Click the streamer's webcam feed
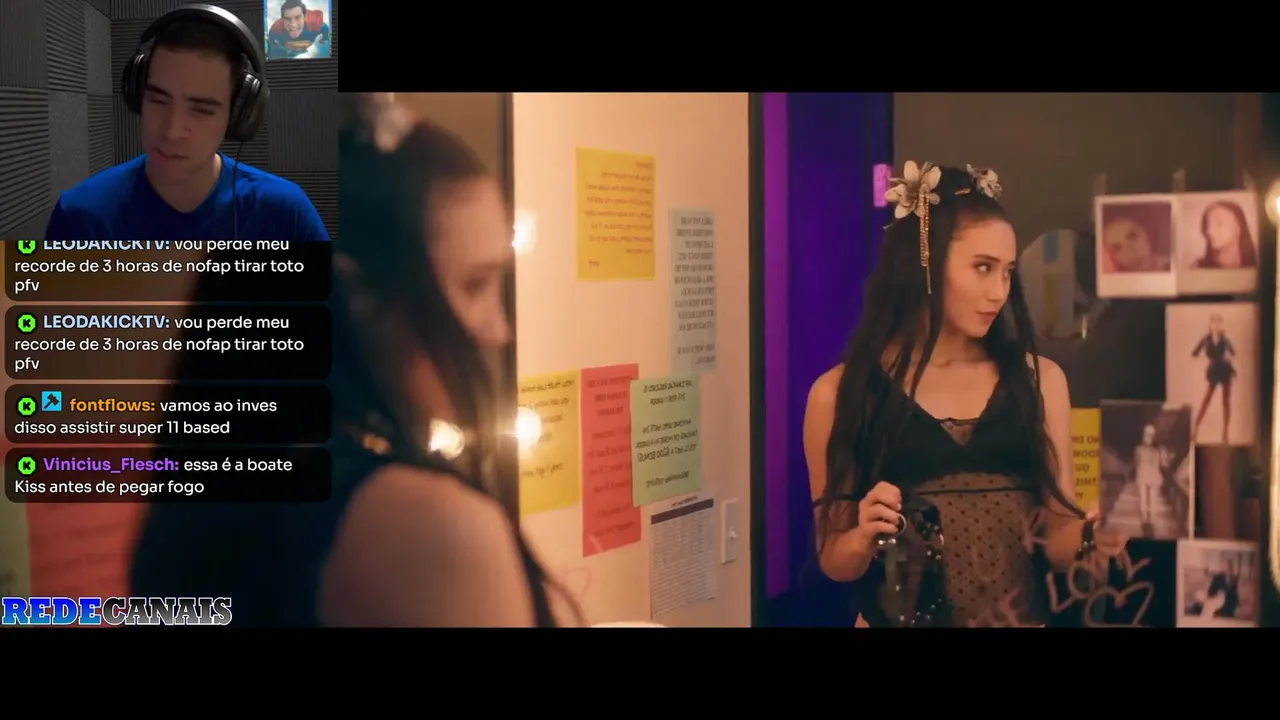Viewport: 1280px width, 720px height. click(x=168, y=120)
